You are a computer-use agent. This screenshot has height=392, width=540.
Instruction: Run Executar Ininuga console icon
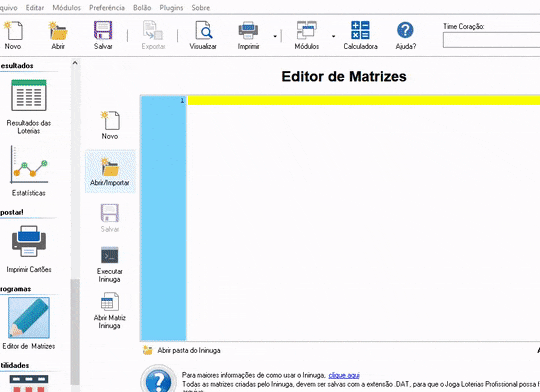coord(110,255)
